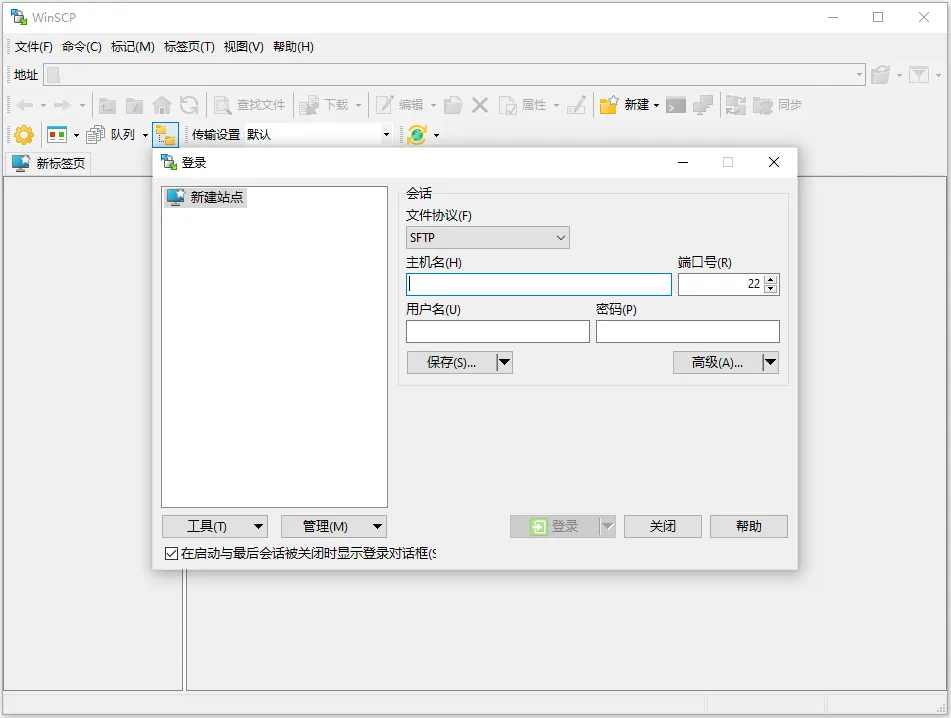Viewport: 951px width, 718px height.
Task: Open the 标记(M) menu
Action: (x=132, y=47)
